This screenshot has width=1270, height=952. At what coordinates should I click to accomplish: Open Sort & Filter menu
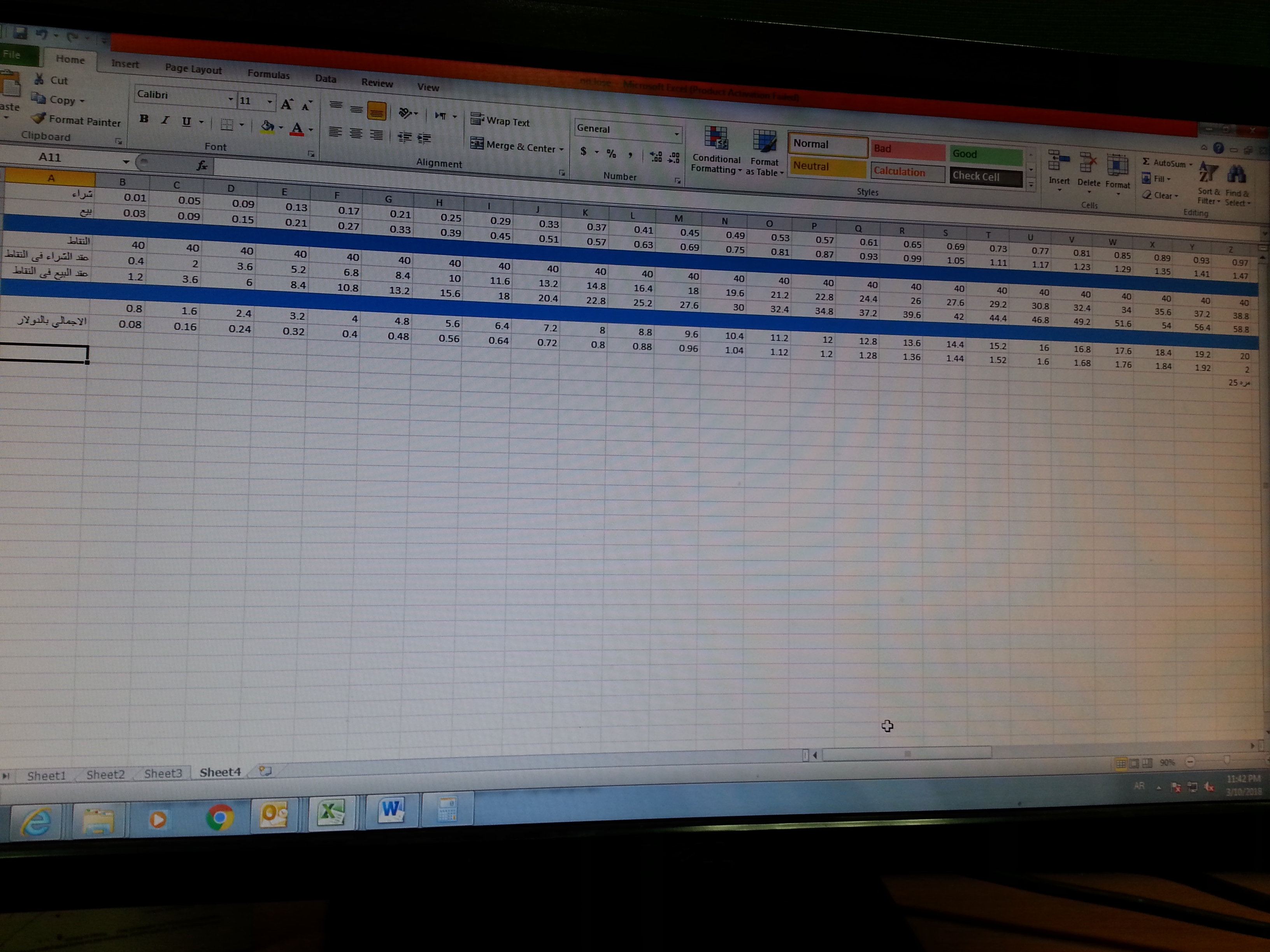(x=1209, y=184)
